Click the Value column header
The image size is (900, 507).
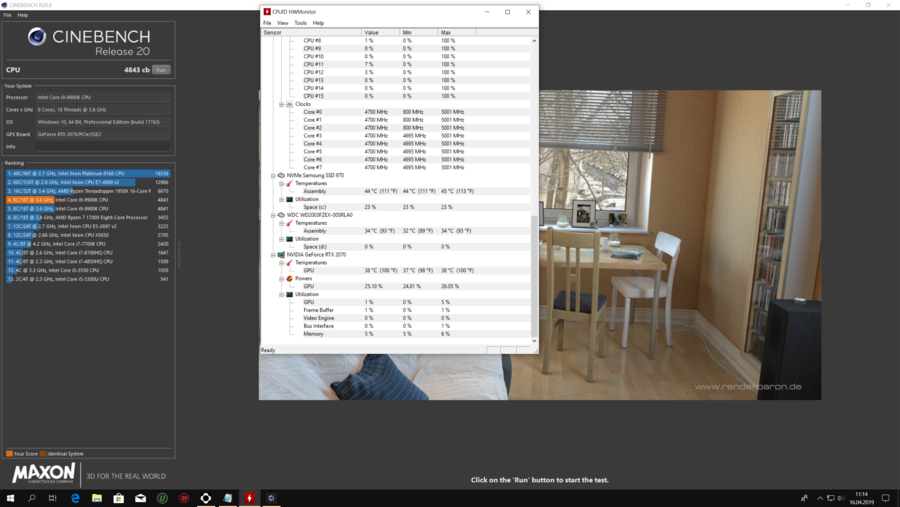click(x=381, y=33)
